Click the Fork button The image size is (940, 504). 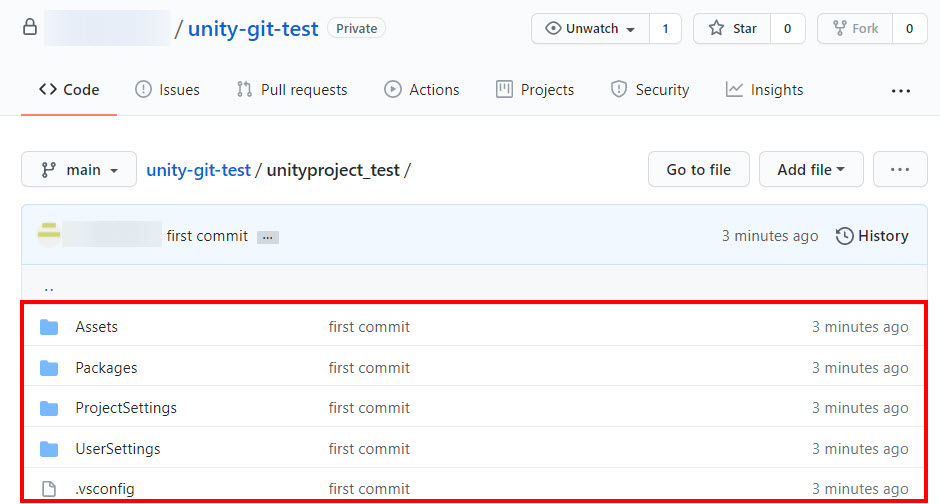tap(855, 28)
